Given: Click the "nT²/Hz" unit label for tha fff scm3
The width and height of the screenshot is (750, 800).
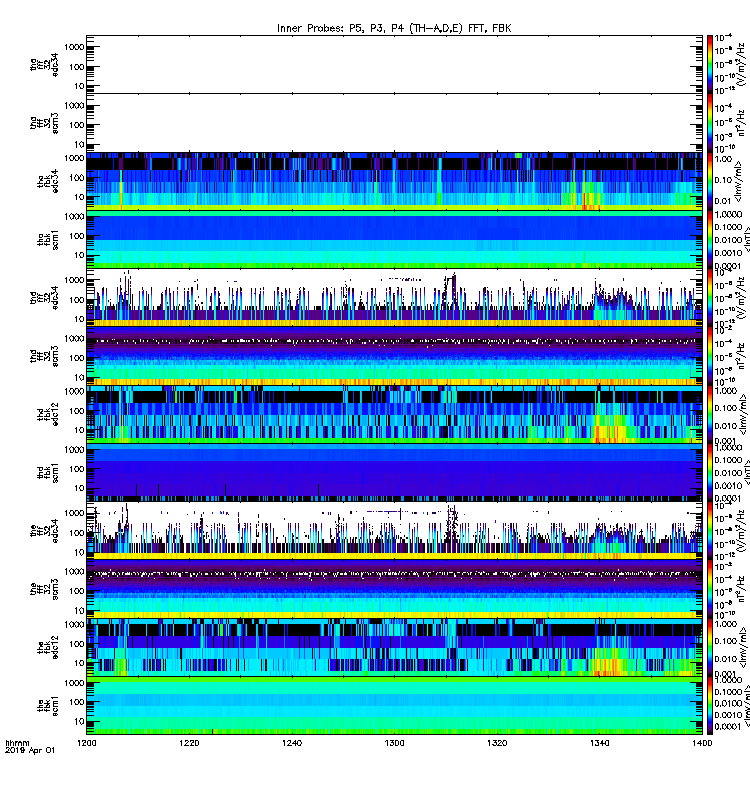Looking at the screenshot, I should 743,125.
